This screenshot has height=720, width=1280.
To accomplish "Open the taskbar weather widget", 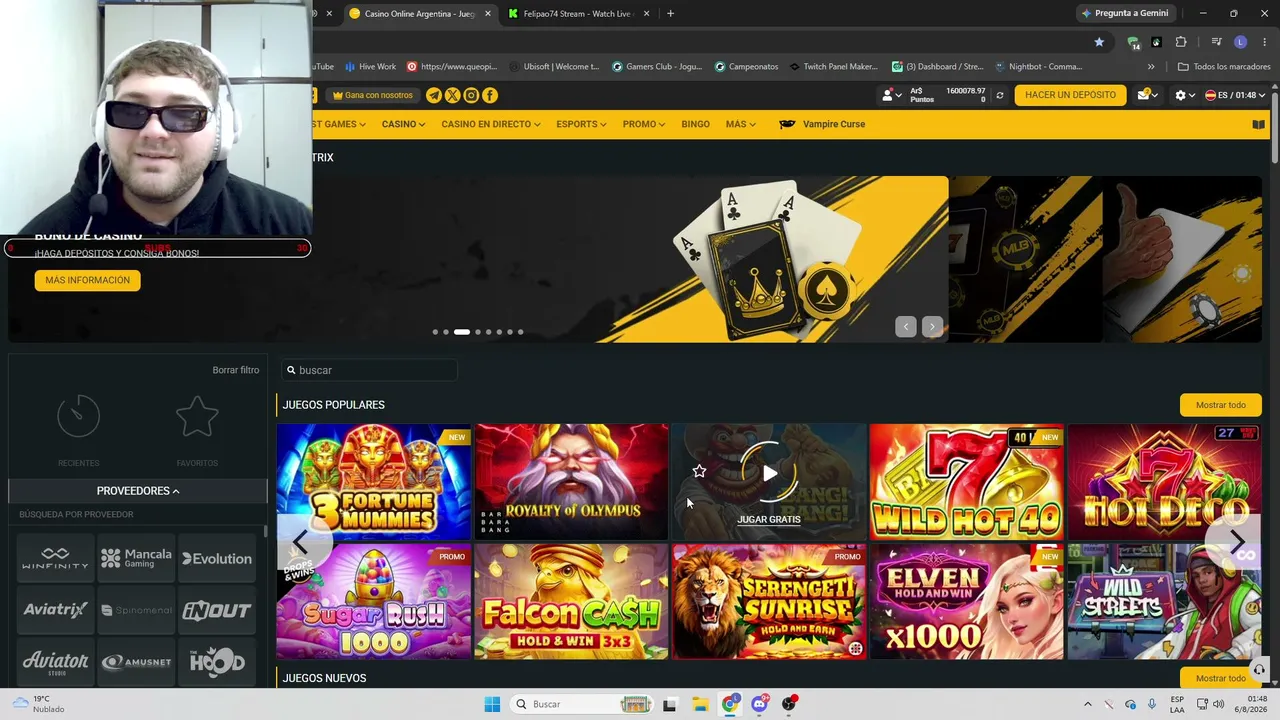I will pyautogui.click(x=38, y=704).
